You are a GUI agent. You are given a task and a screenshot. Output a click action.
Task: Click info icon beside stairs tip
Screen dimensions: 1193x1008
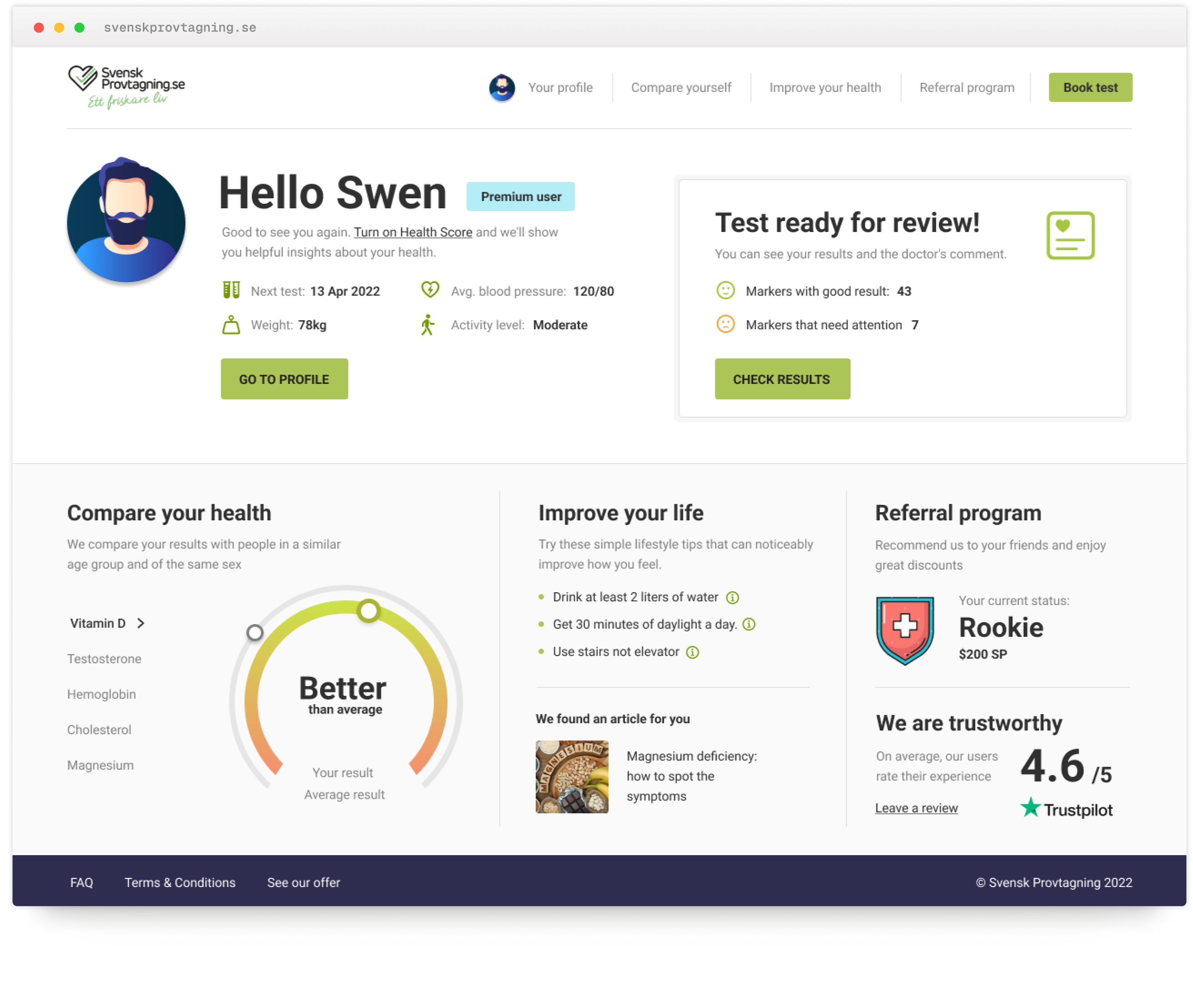pyautogui.click(x=692, y=652)
